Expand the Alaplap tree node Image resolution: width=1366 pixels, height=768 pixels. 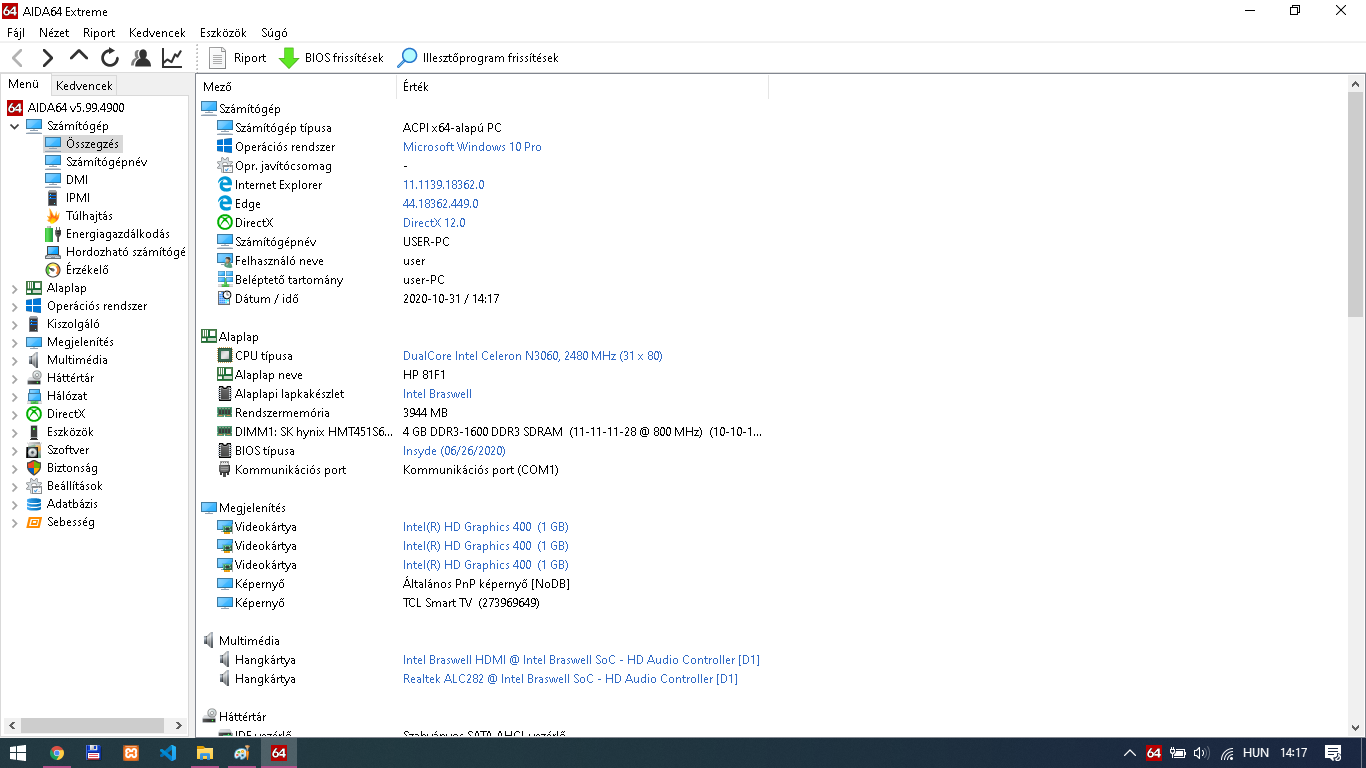[x=14, y=288]
